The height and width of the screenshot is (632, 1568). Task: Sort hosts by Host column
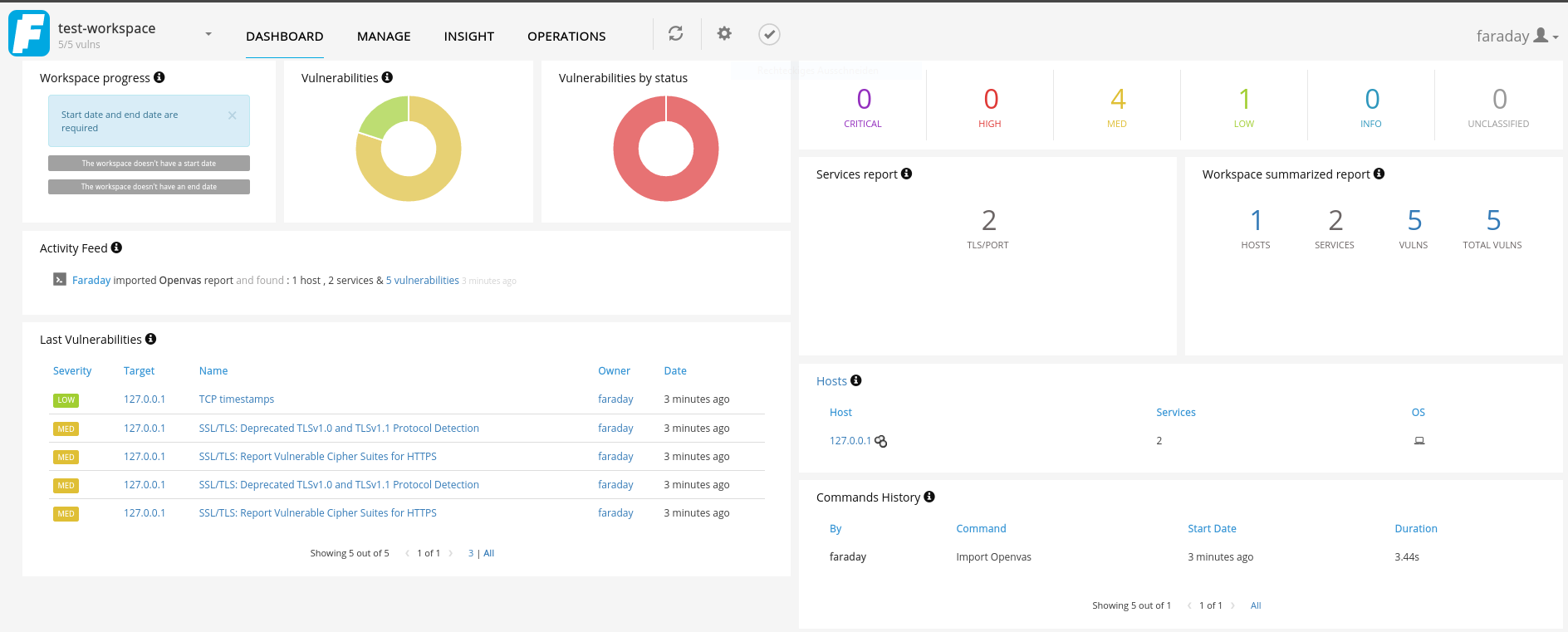pyautogui.click(x=840, y=413)
